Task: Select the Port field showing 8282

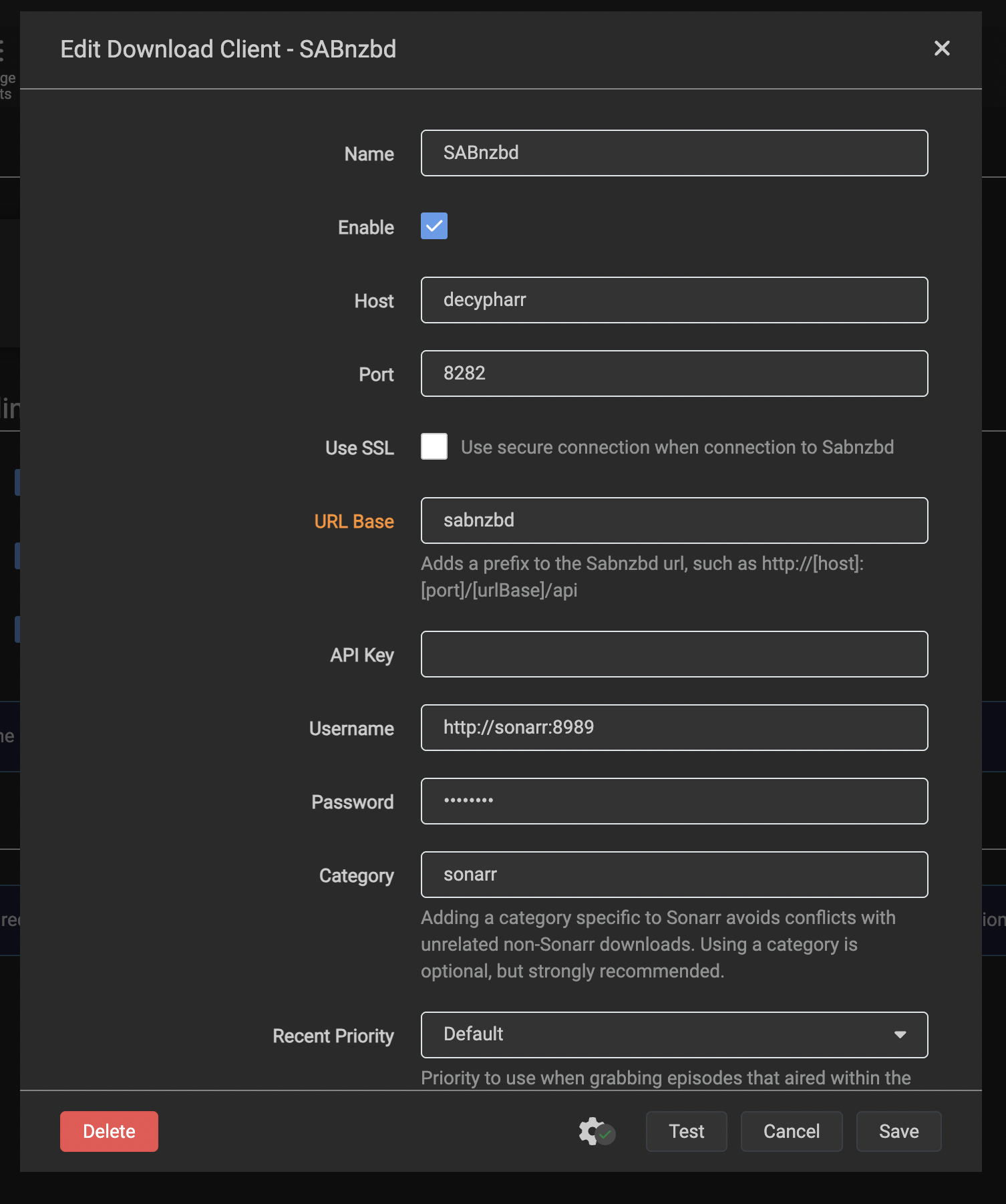Action: (x=674, y=373)
